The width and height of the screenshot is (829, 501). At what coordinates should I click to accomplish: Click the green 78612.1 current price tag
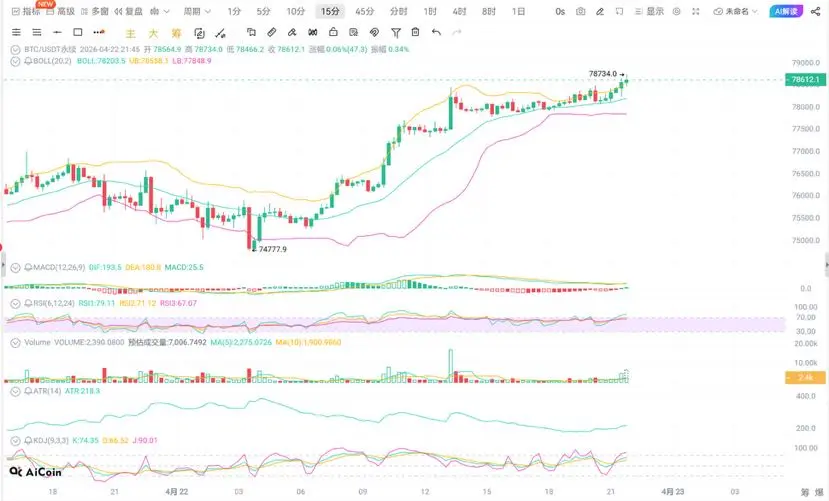point(806,80)
